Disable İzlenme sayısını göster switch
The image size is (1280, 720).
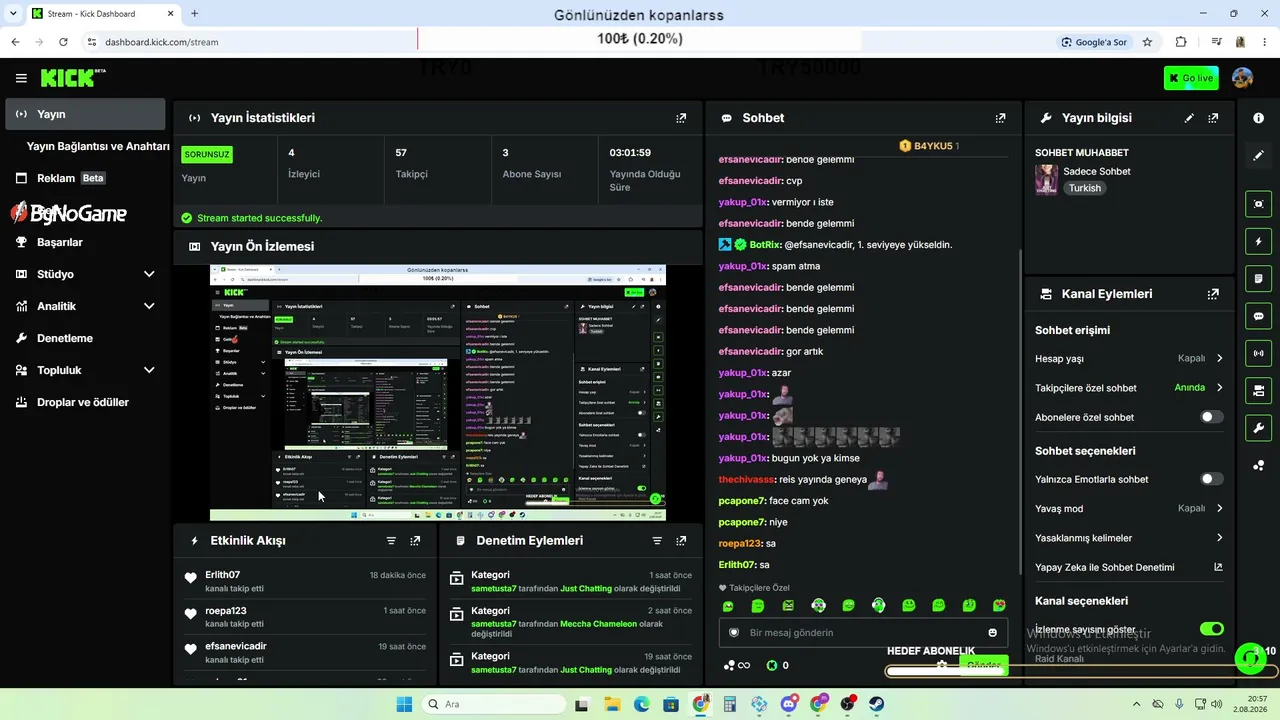[x=1211, y=629]
